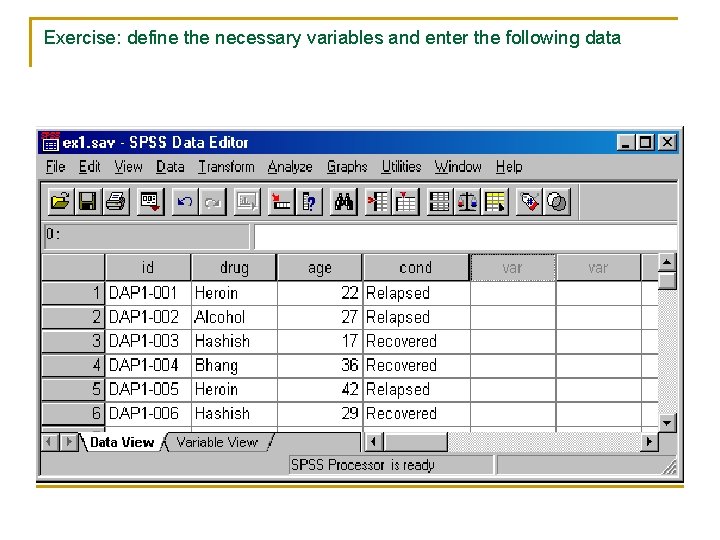Image resolution: width=720 pixels, height=540 pixels.
Task: Click the Bhang drug cell
Action: pyautogui.click(x=234, y=365)
